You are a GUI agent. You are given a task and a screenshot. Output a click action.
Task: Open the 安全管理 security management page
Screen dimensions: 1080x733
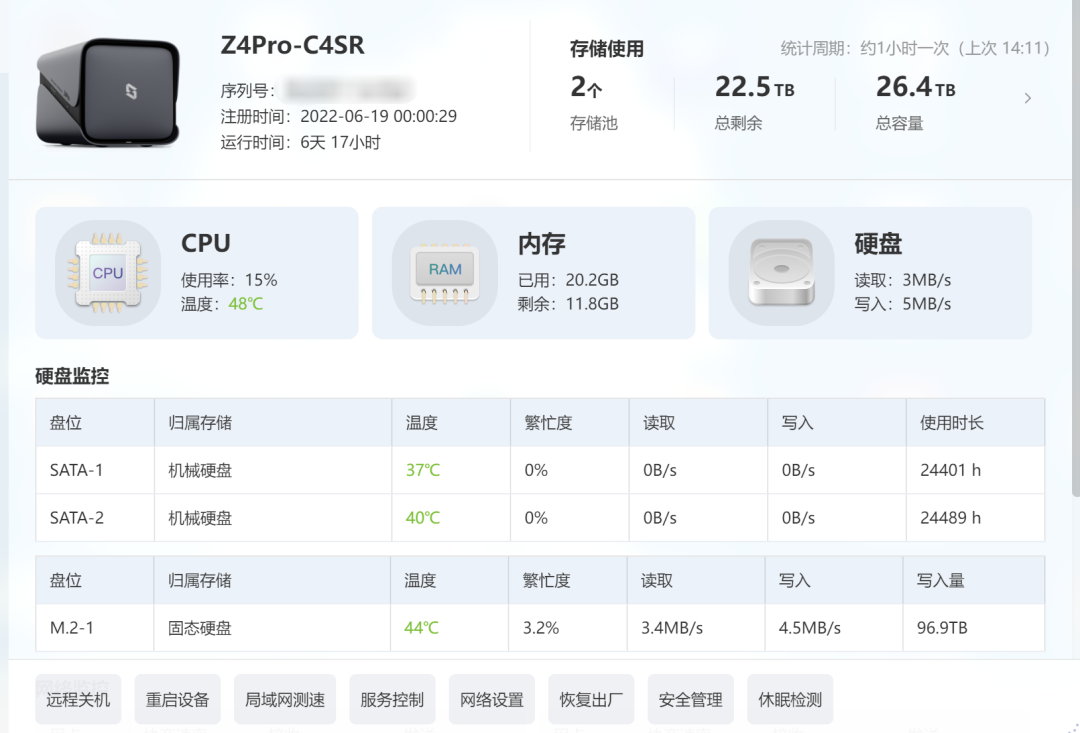click(689, 699)
